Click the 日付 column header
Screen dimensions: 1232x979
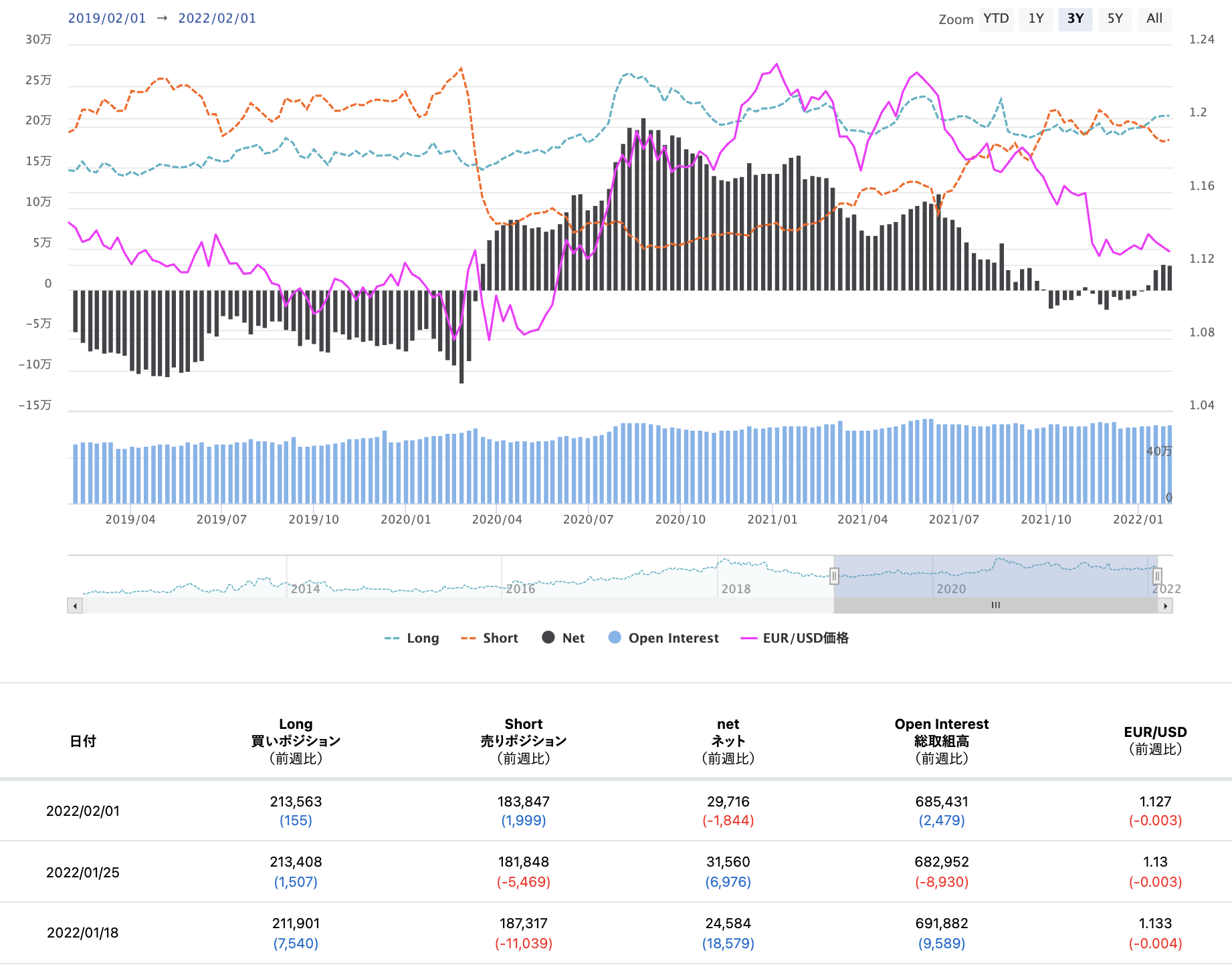click(x=83, y=741)
